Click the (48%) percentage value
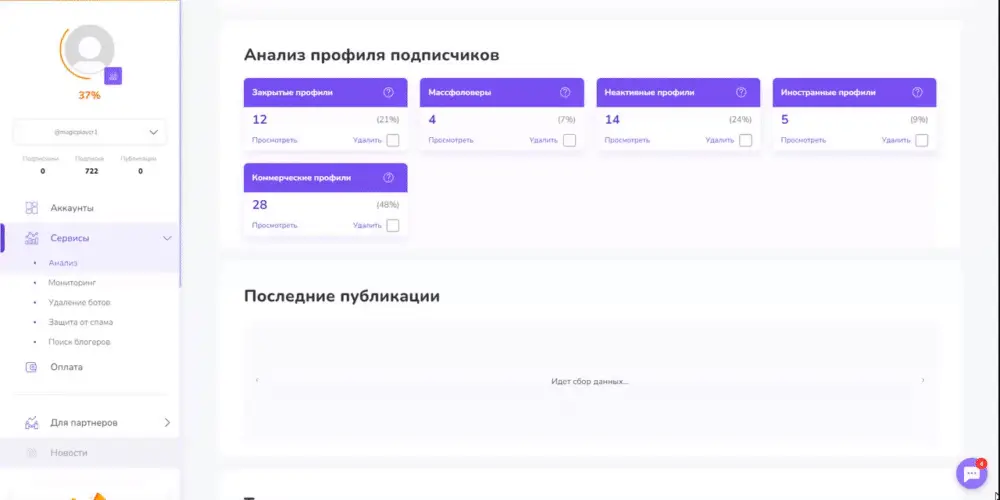The image size is (1000, 500). click(388, 205)
